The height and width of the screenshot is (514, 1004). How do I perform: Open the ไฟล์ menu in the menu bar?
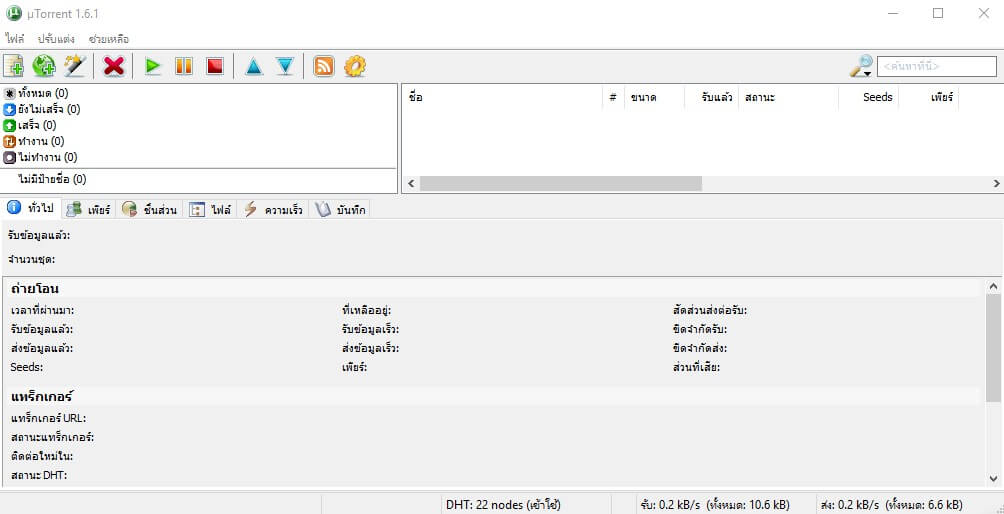(15, 38)
